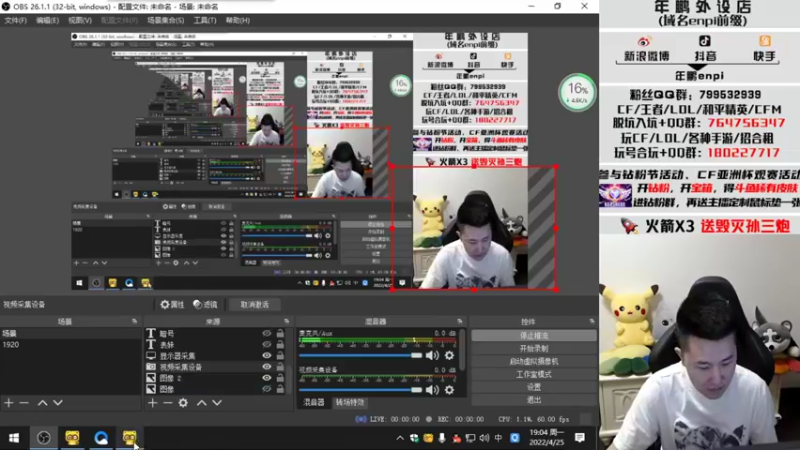Mute 麦克风/Aux speaker icon
800x450 pixels.
(432, 355)
